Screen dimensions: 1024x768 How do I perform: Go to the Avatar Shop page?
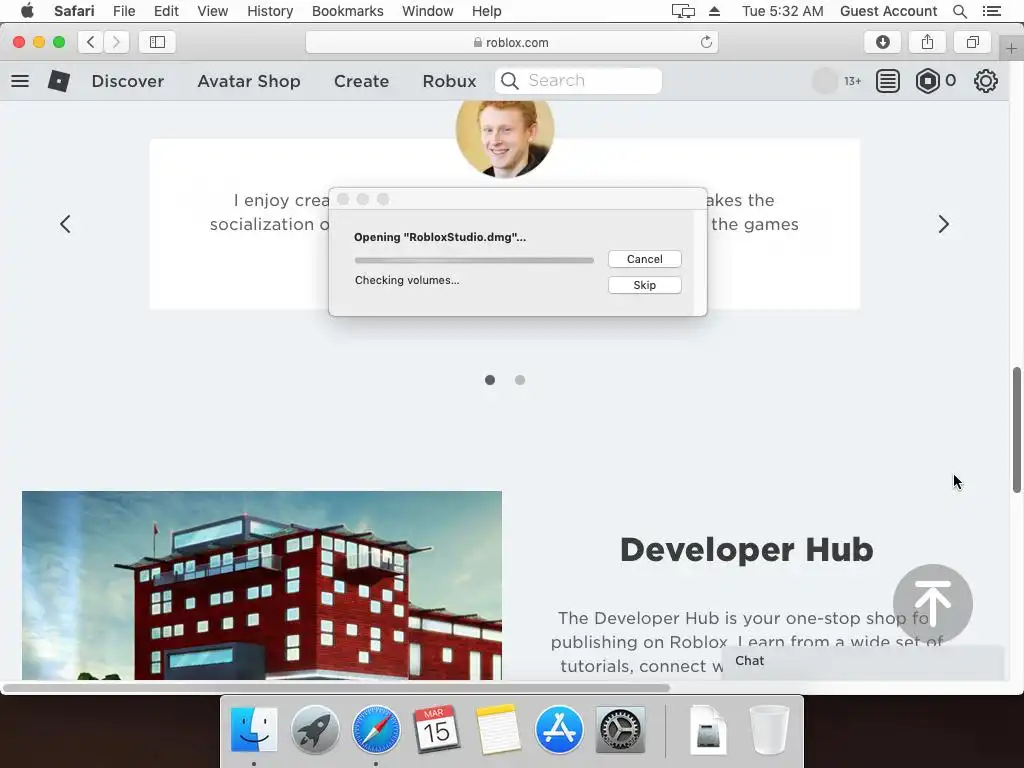249,81
